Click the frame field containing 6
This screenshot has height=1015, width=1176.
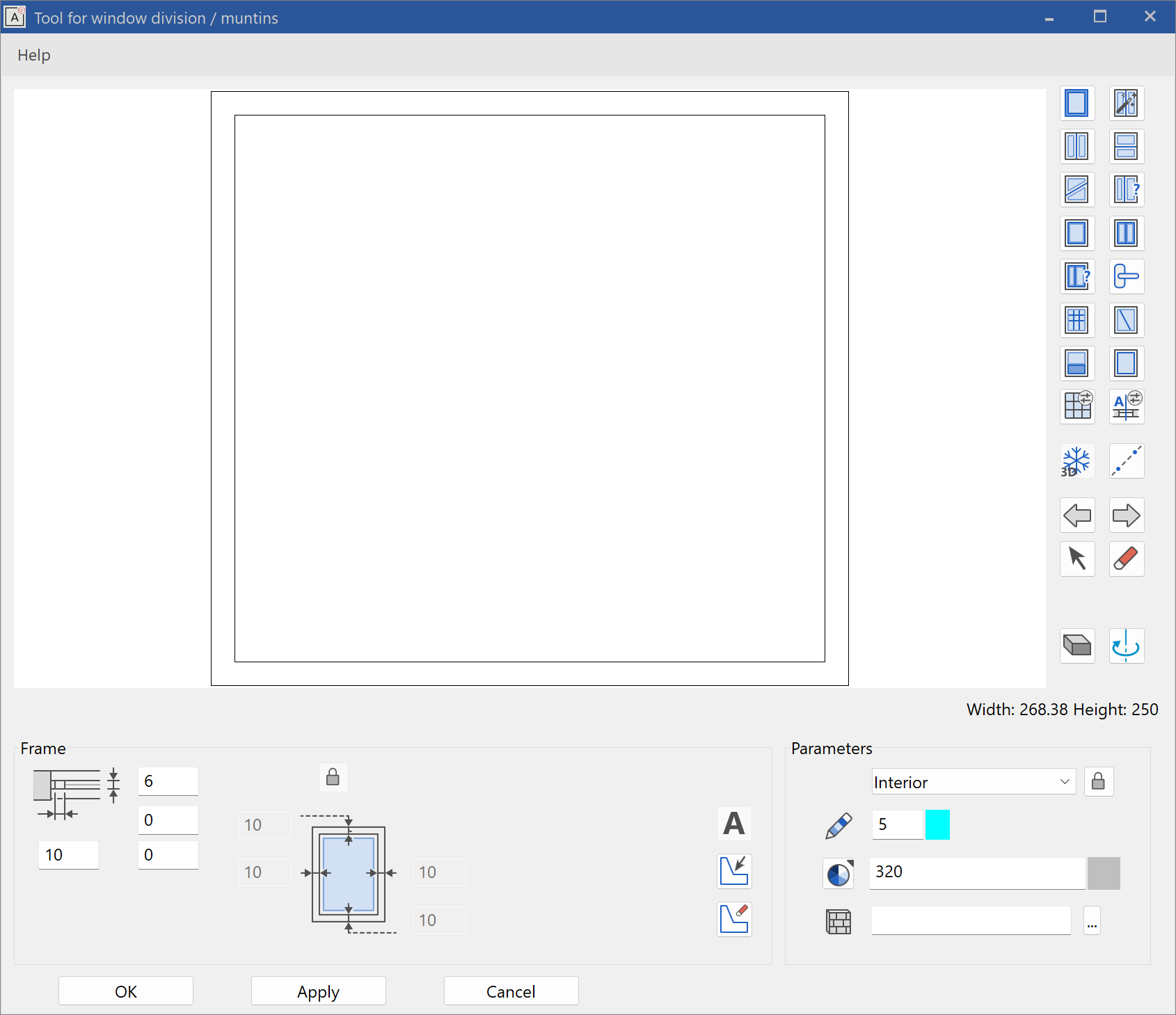pos(168,781)
